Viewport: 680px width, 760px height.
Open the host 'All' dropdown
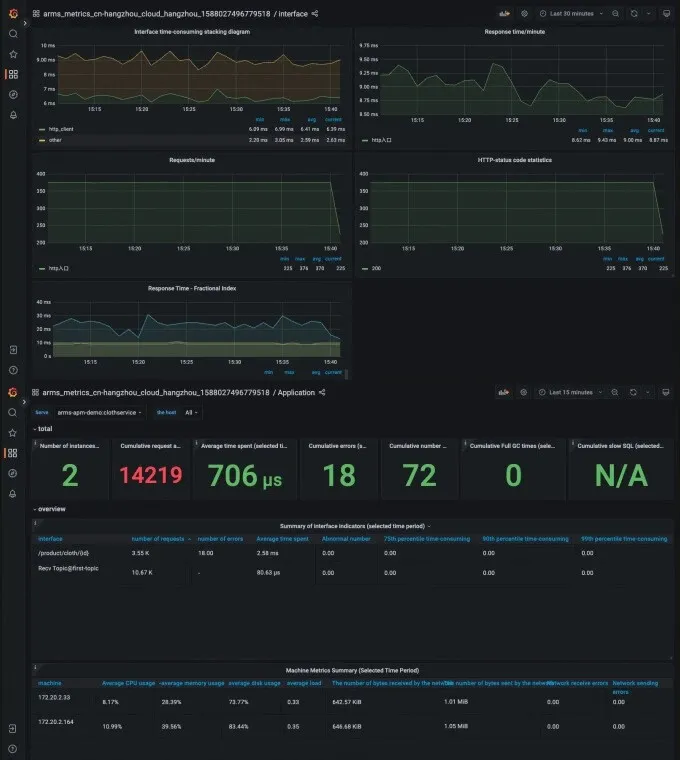[191, 412]
